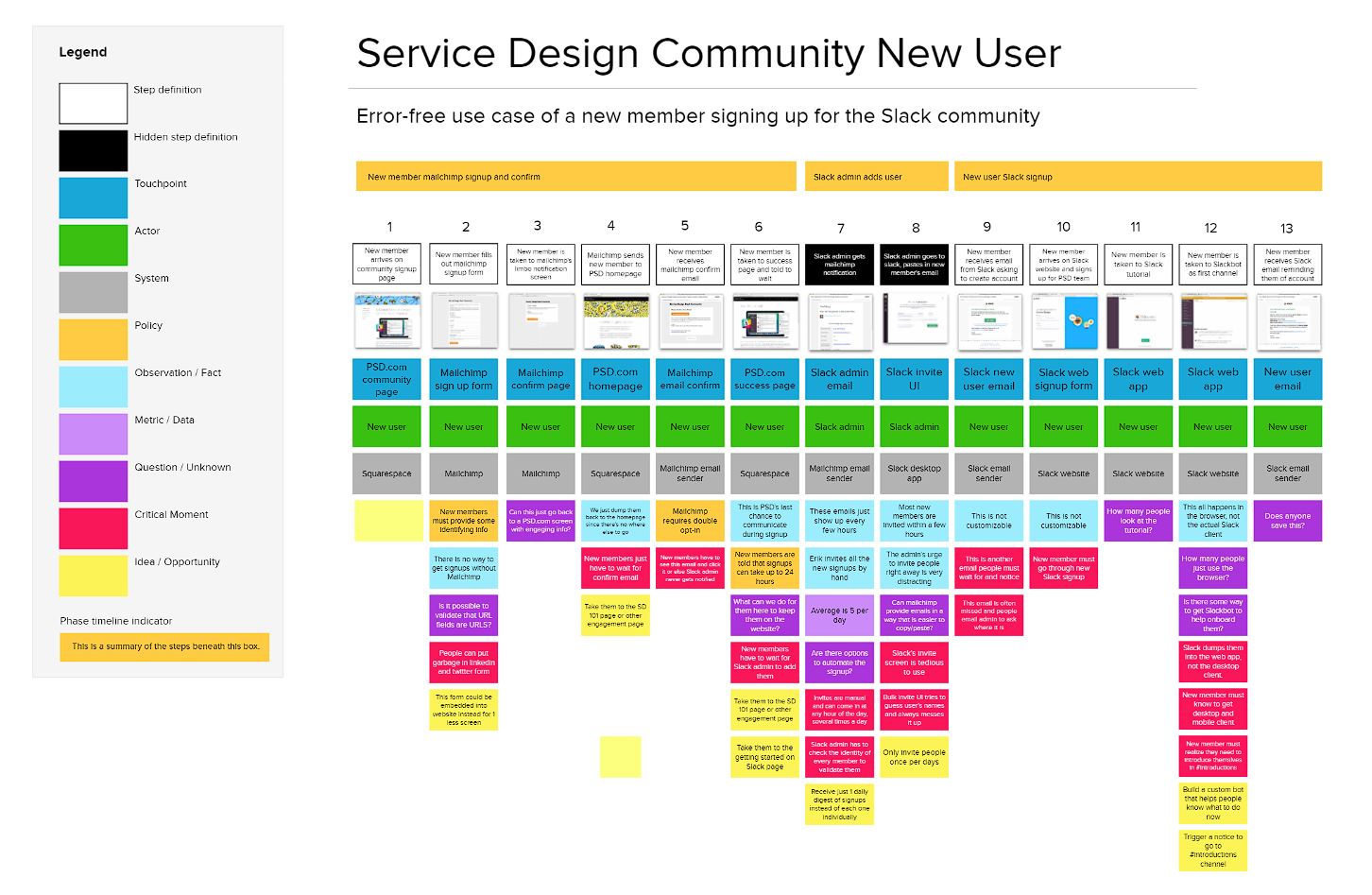Click 'New member is taken to Slack tutorial' card
The image size is (1372, 895).
(x=1139, y=264)
